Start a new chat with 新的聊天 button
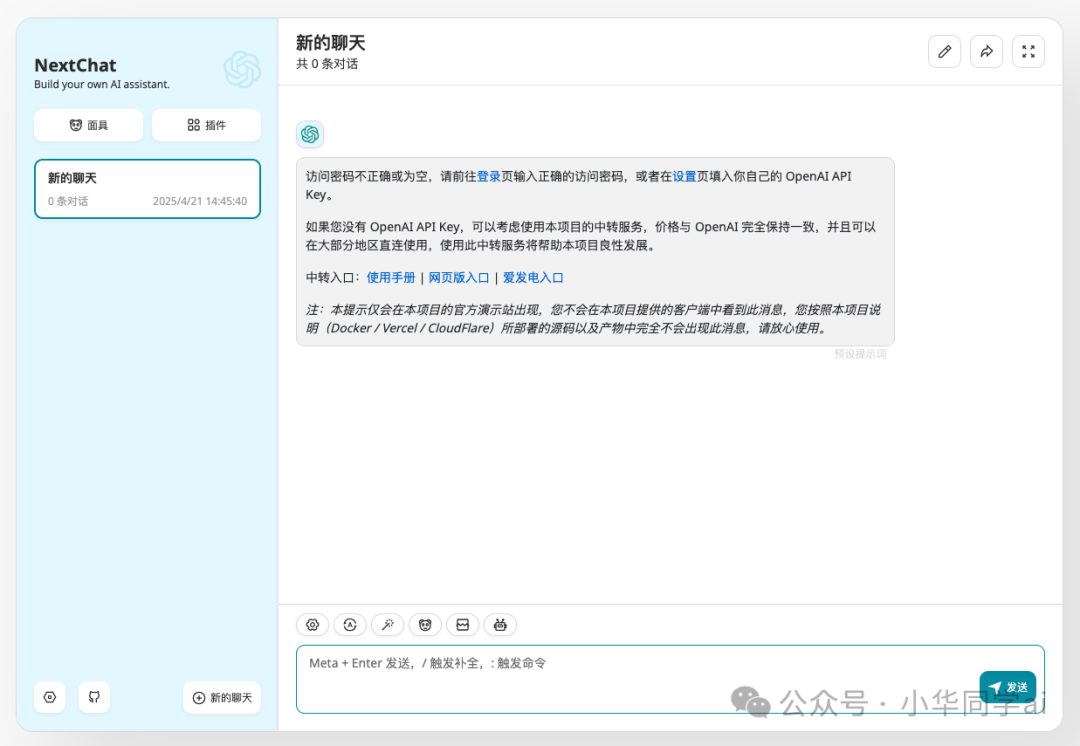 [222, 697]
